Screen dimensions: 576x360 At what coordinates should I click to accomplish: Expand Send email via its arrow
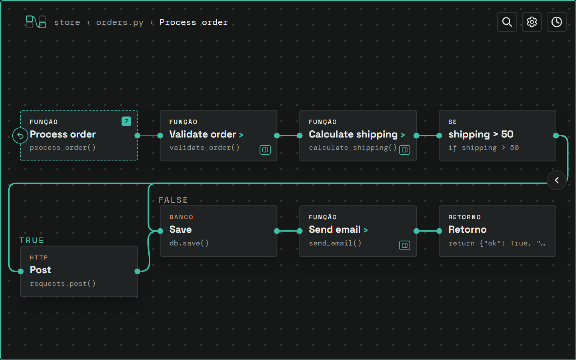point(366,230)
